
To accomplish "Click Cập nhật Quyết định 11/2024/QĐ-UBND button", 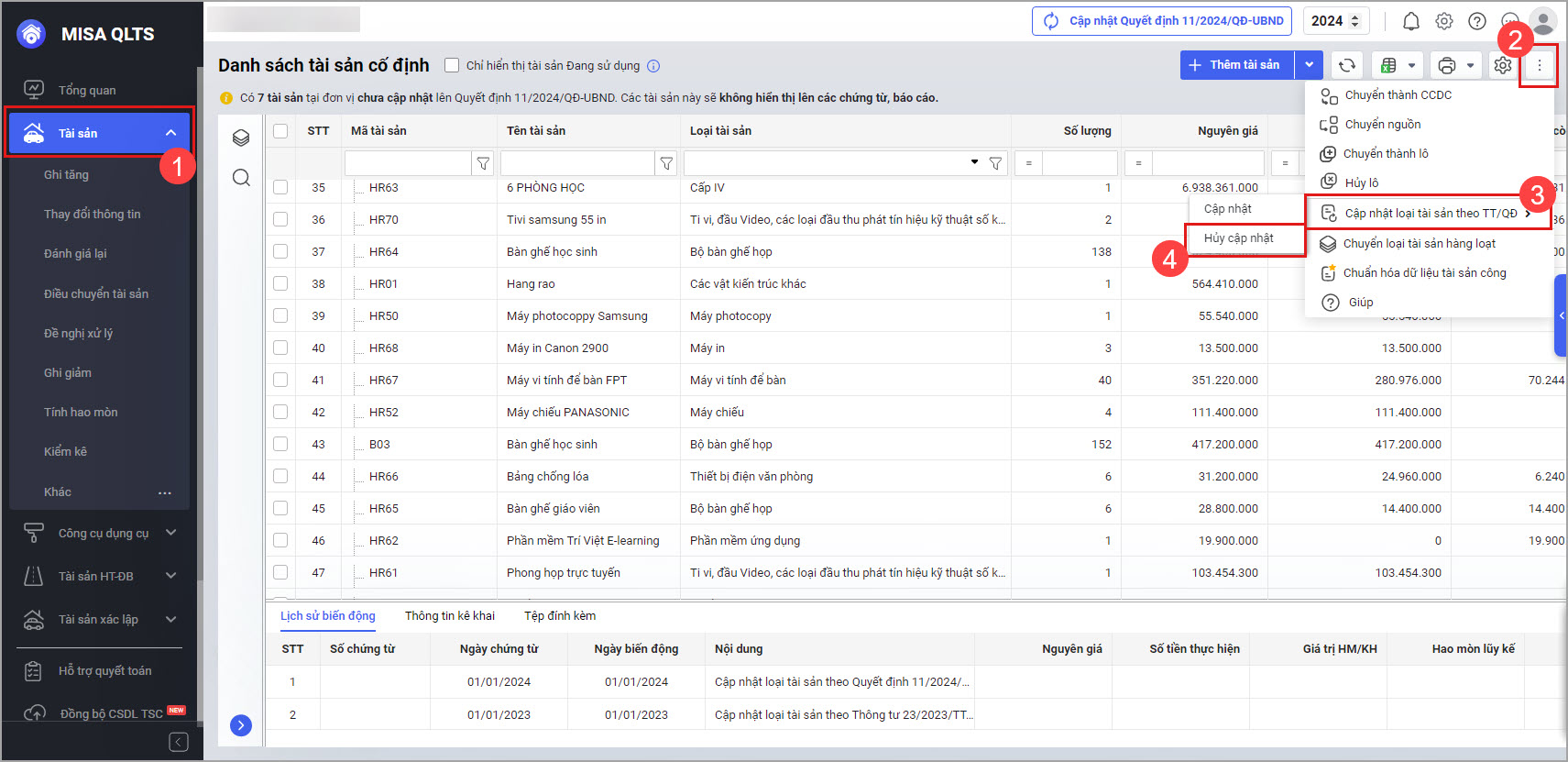I will pyautogui.click(x=1162, y=21).
